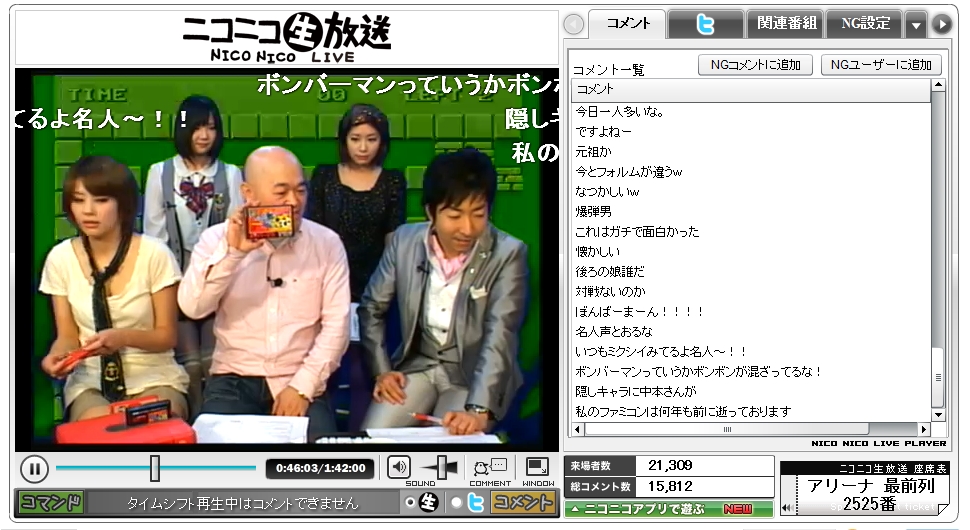This screenshot has height=530, width=970.
Task: Click the 来場者数 count 21,309
Action: pyautogui.click(x=670, y=465)
